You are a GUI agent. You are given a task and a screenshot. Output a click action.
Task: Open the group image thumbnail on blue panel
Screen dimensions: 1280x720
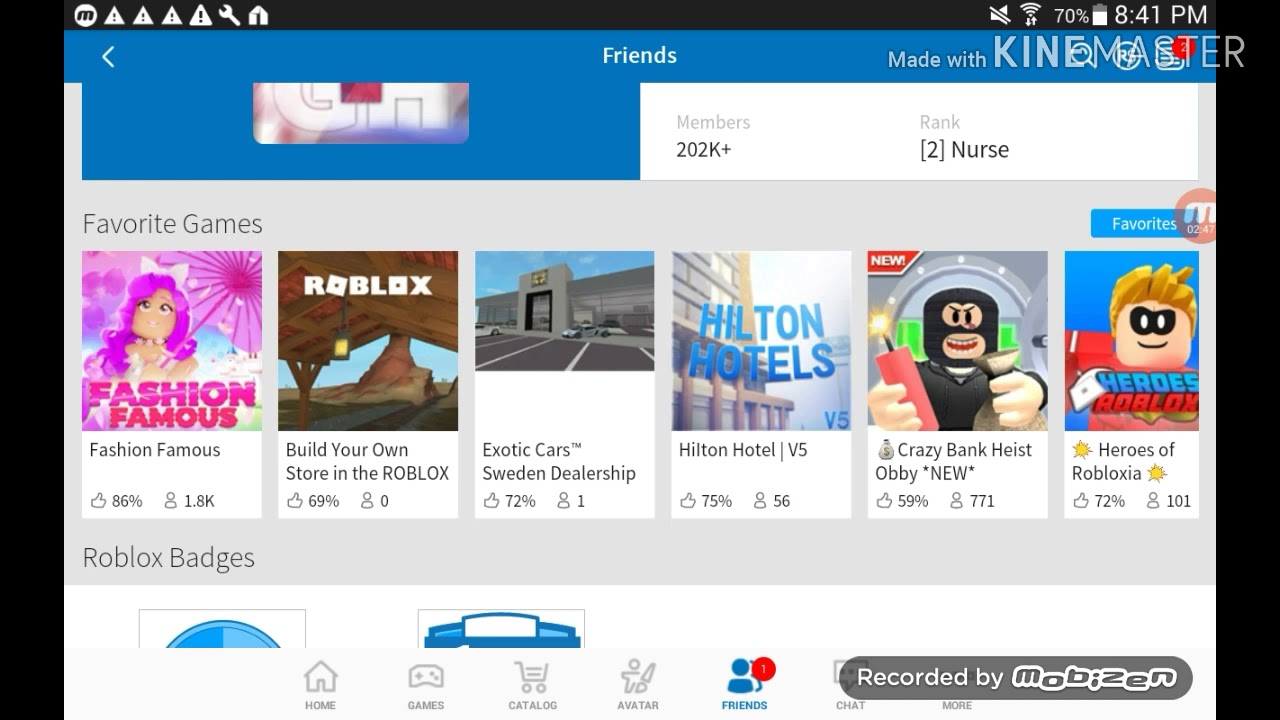[361, 113]
